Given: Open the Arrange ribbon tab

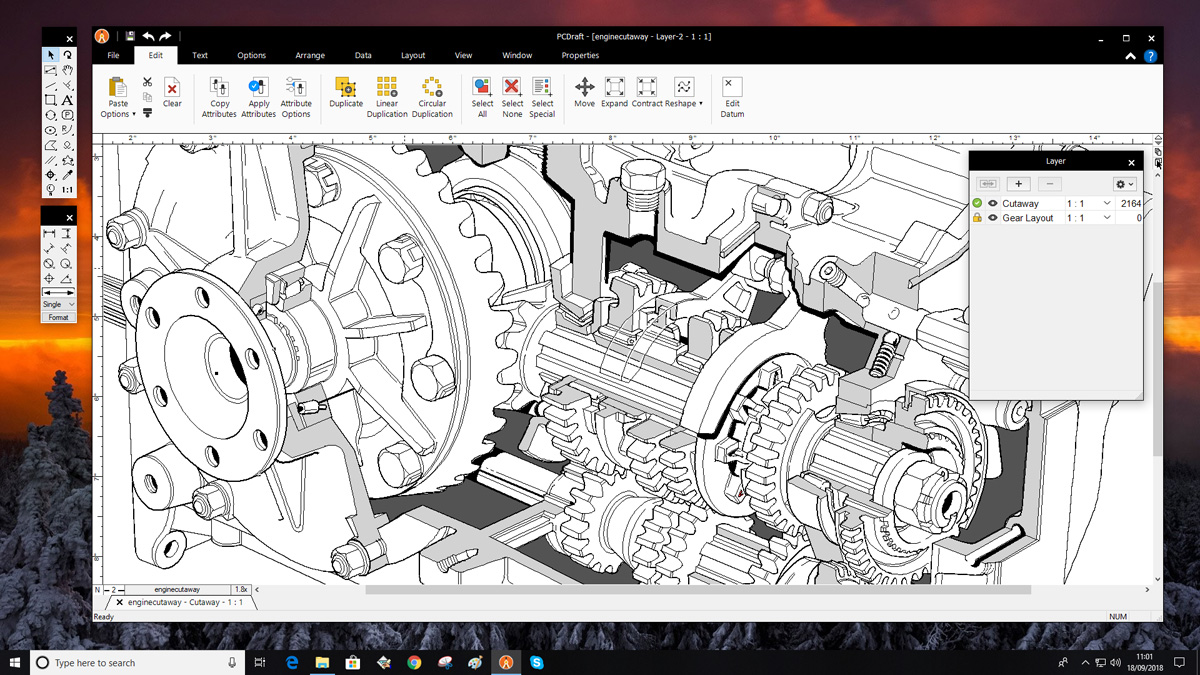Looking at the screenshot, I should tap(310, 55).
